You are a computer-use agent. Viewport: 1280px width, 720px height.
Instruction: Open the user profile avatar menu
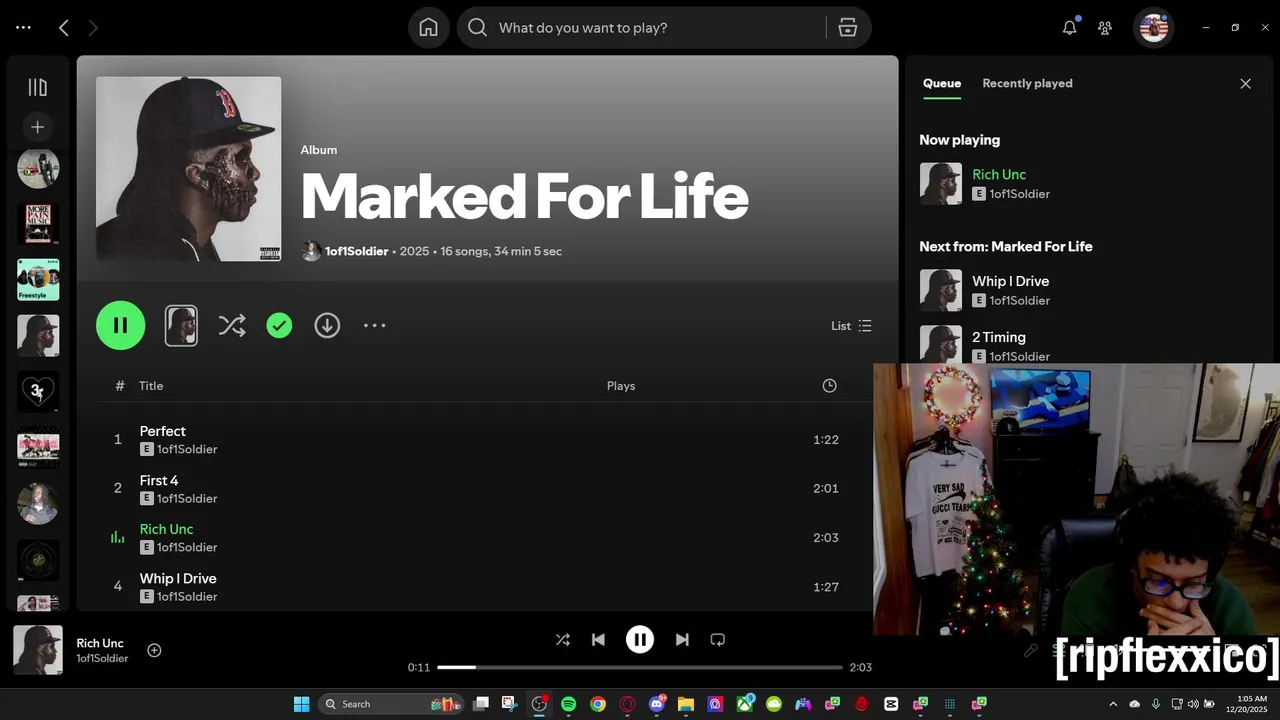(1153, 28)
